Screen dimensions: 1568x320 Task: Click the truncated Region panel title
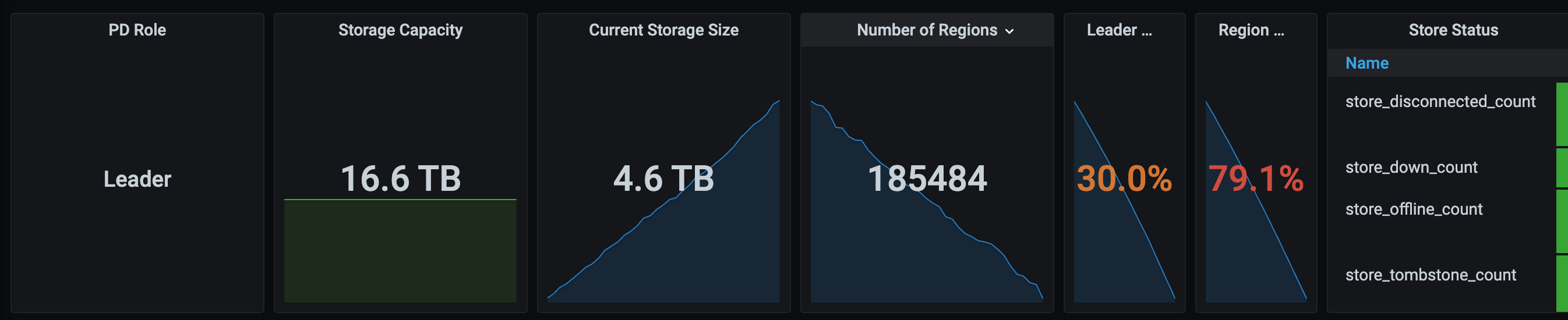(x=1251, y=30)
